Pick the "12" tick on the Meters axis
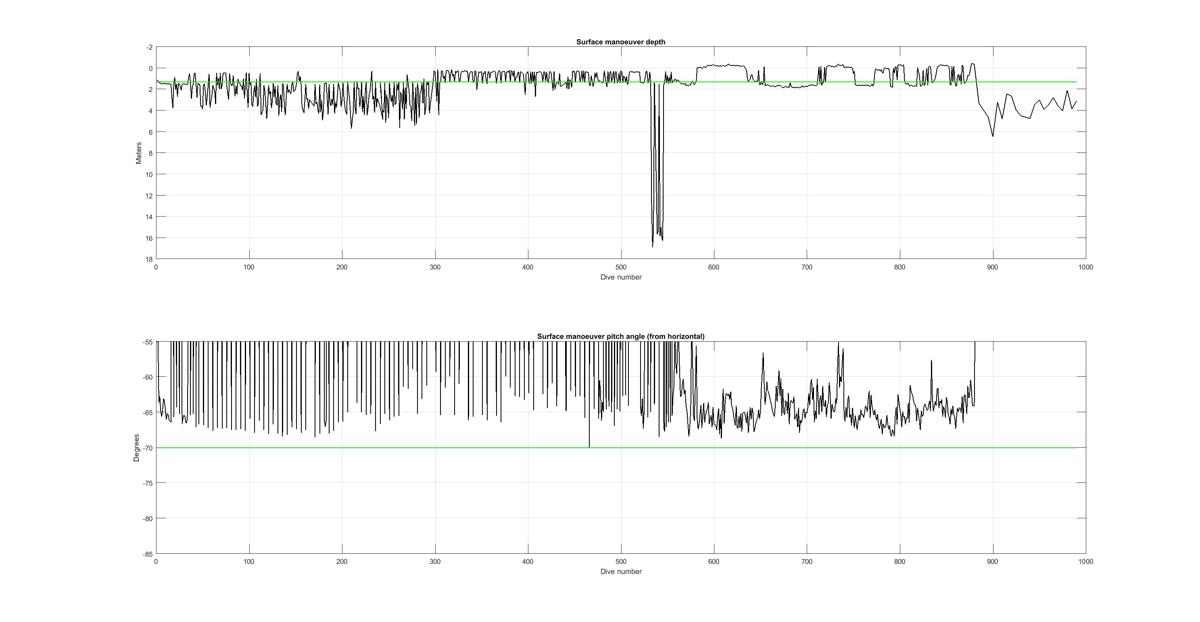The height and width of the screenshot is (622, 1200). pyautogui.click(x=149, y=195)
